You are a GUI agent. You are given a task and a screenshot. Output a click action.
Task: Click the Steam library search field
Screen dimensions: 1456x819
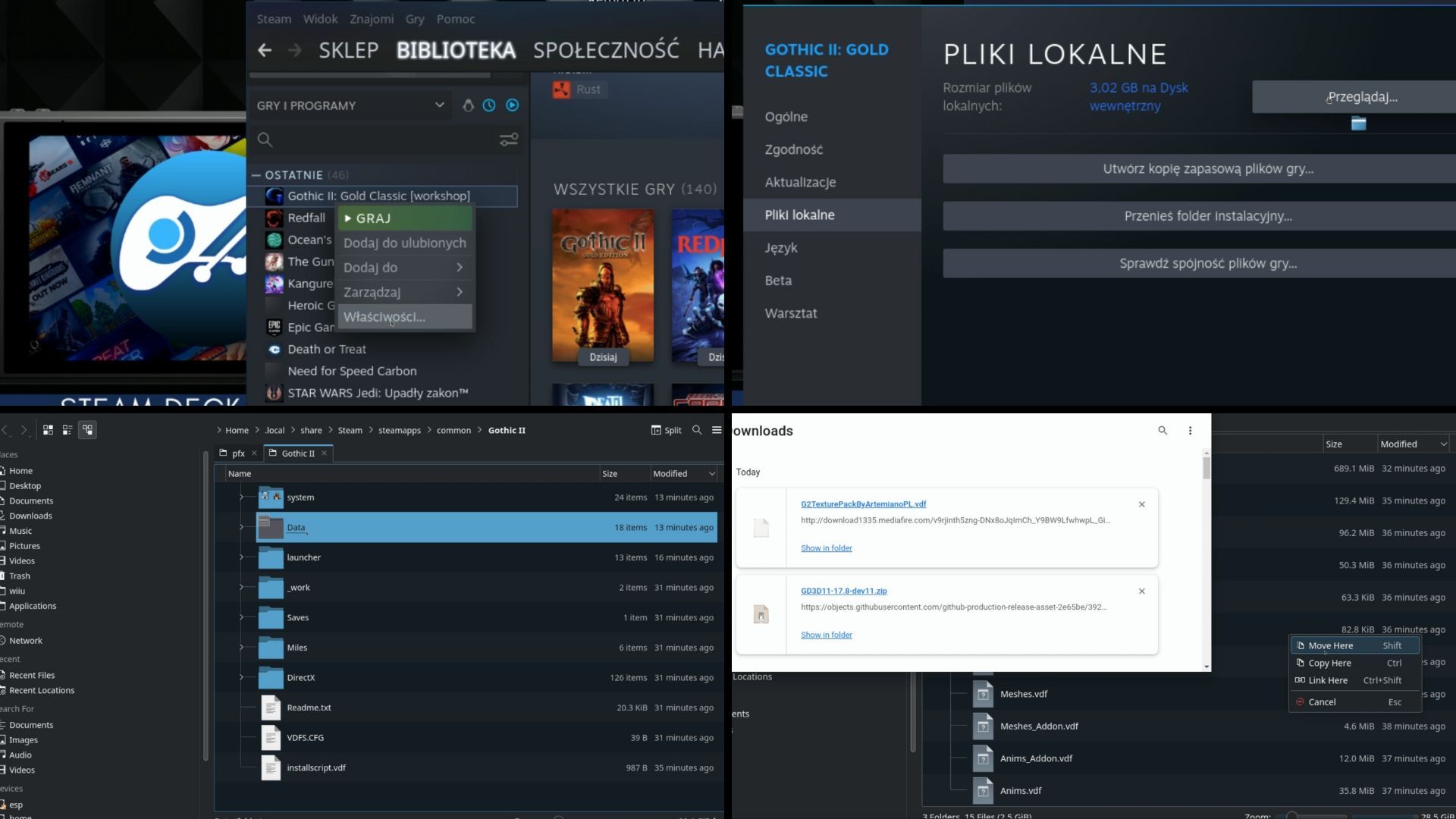pos(379,140)
